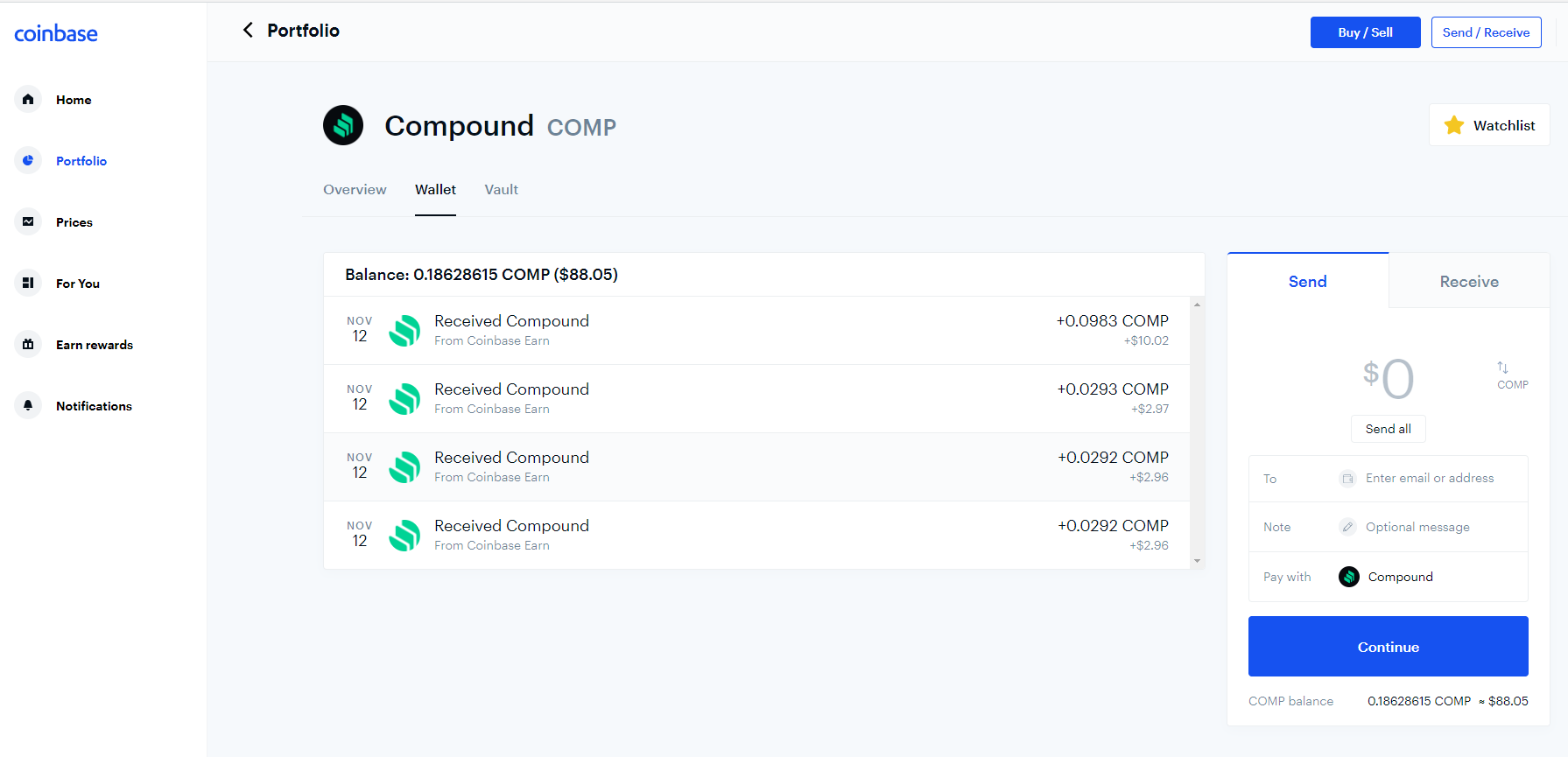
Task: Open the Prices chart icon
Action: coord(28,221)
